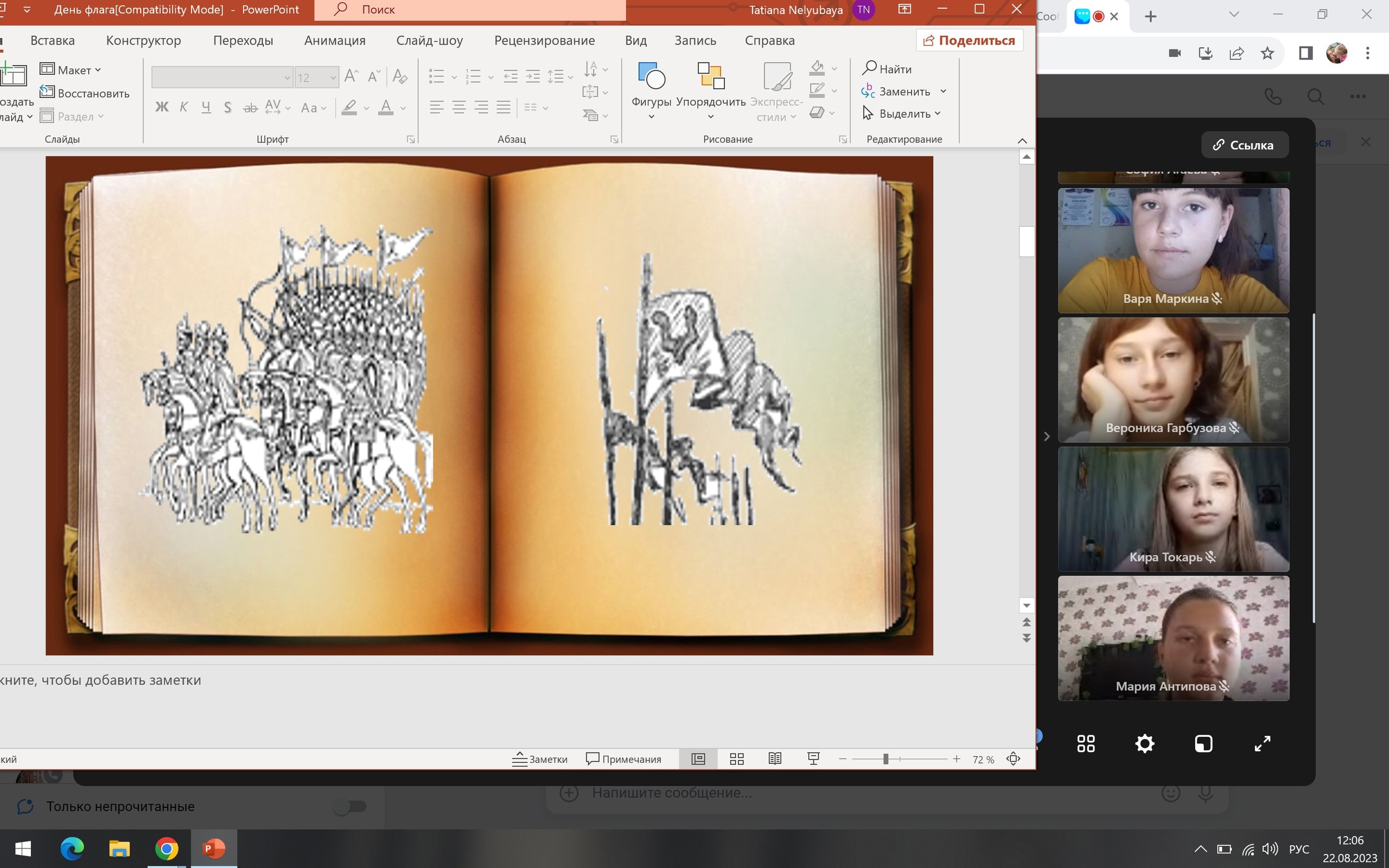Screen dimensions: 1389x868
Task: Open File Explorer from the taskbar
Action: click(119, 848)
